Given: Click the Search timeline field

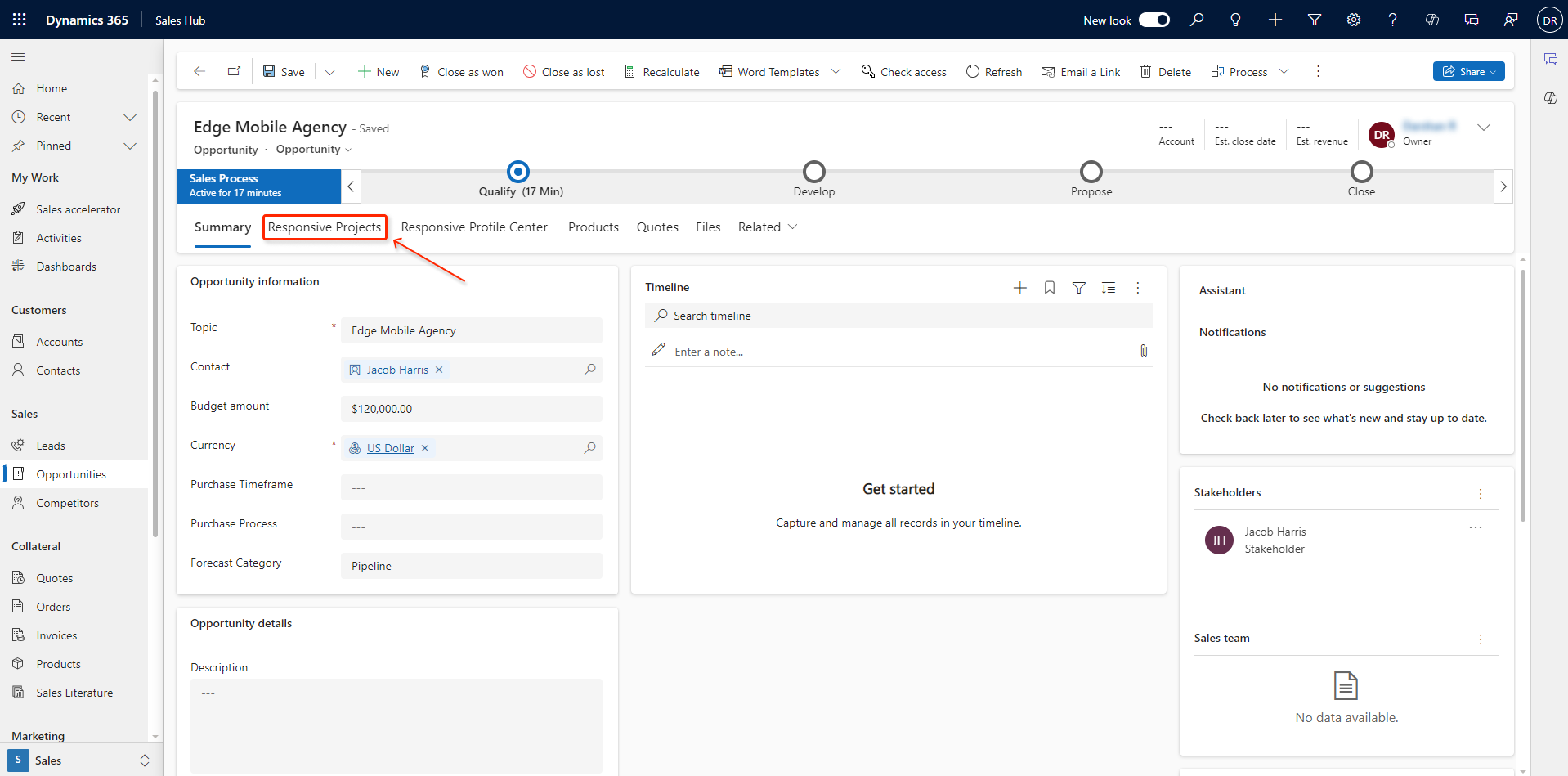Looking at the screenshot, I should 898,316.
